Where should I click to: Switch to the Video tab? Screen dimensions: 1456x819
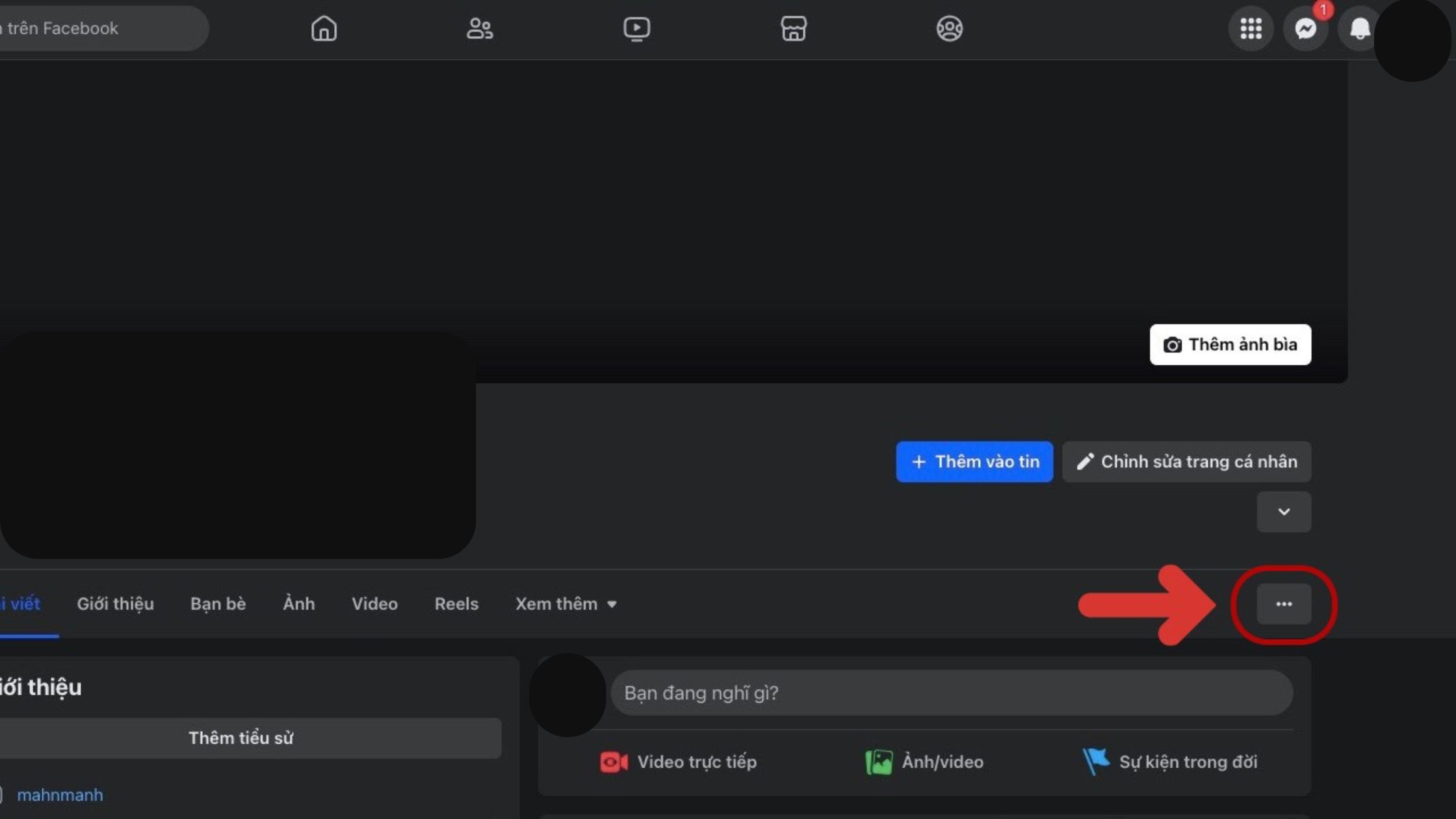pyautogui.click(x=374, y=604)
